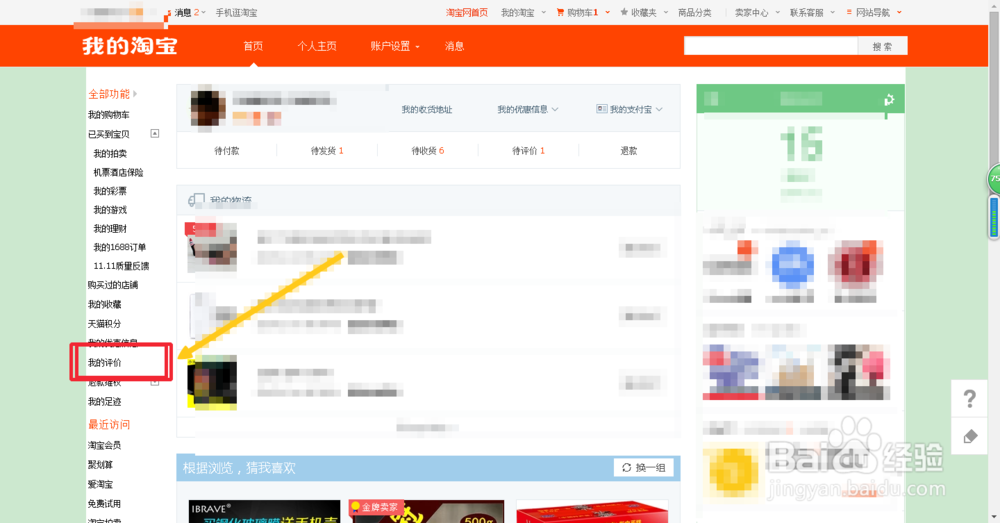Click the 我的物流 truck icon
This screenshot has height=523, width=1000.
tap(196, 200)
